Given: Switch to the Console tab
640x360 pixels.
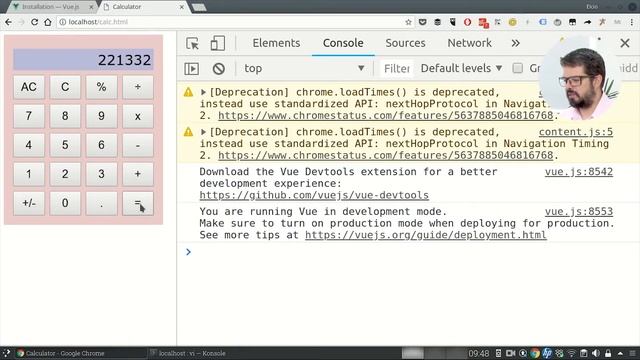Looking at the screenshot, I should 343,43.
